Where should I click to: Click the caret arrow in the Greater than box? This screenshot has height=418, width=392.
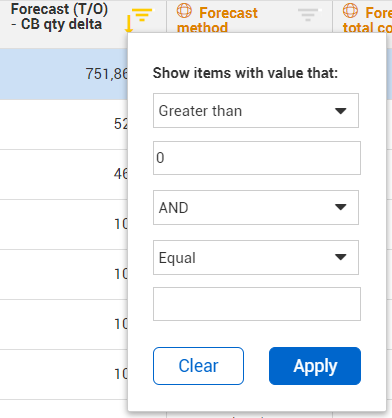341,111
